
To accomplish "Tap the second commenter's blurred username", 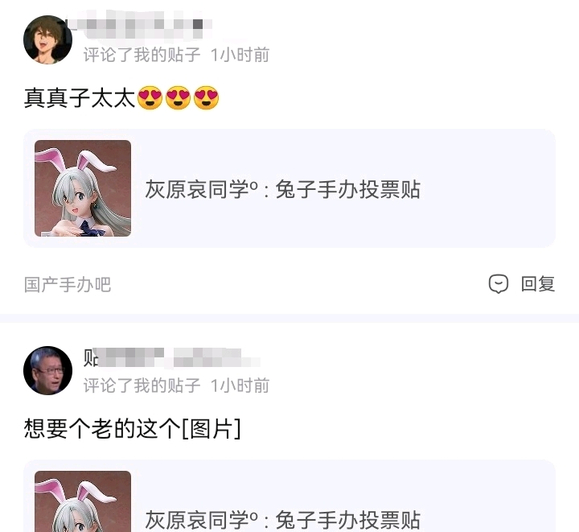I will pos(172,357).
